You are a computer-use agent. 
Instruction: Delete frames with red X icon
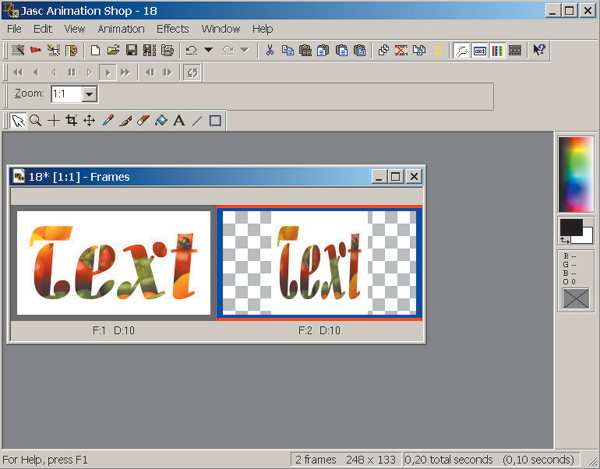(401, 50)
